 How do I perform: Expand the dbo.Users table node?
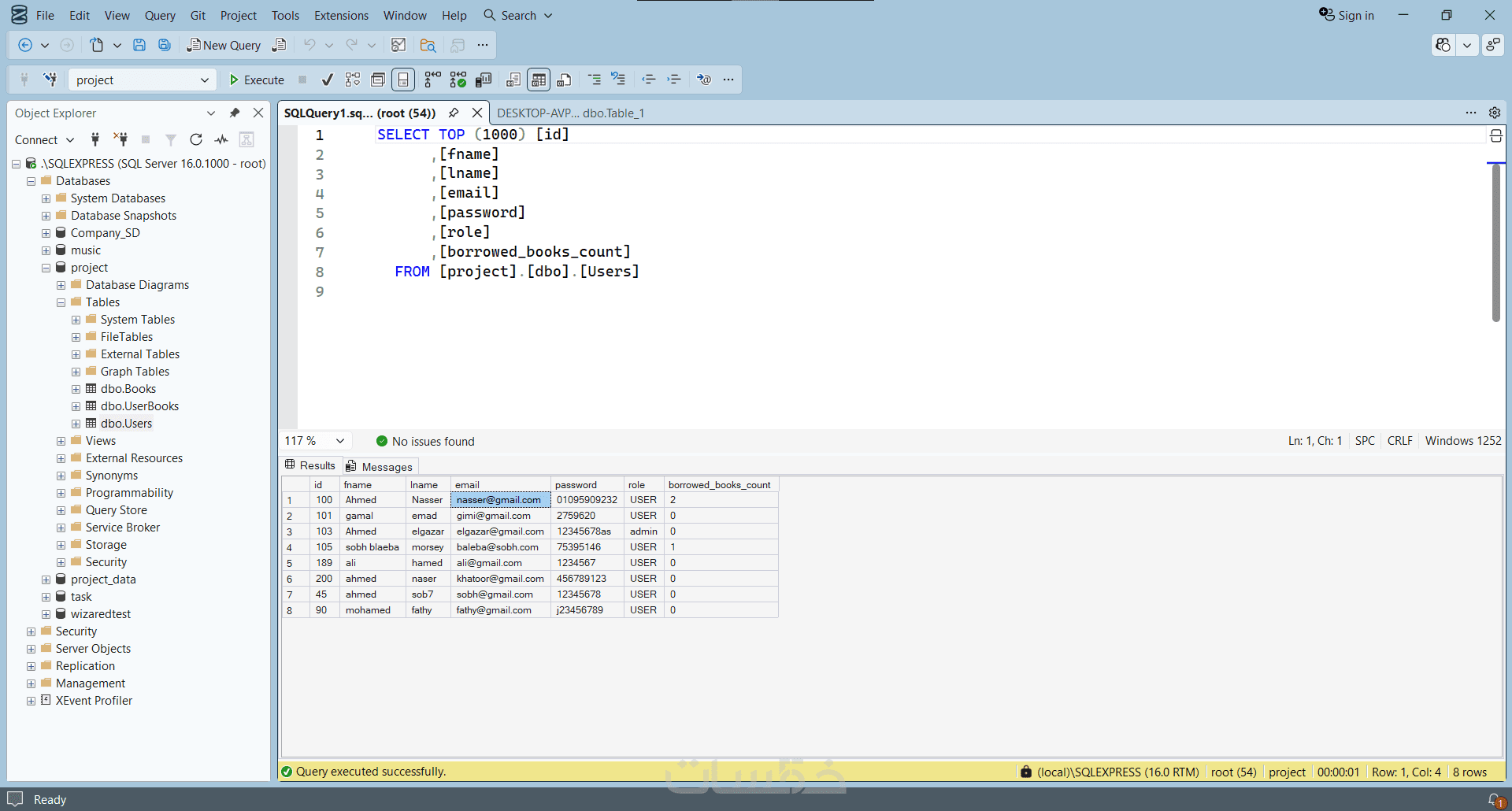coord(76,424)
